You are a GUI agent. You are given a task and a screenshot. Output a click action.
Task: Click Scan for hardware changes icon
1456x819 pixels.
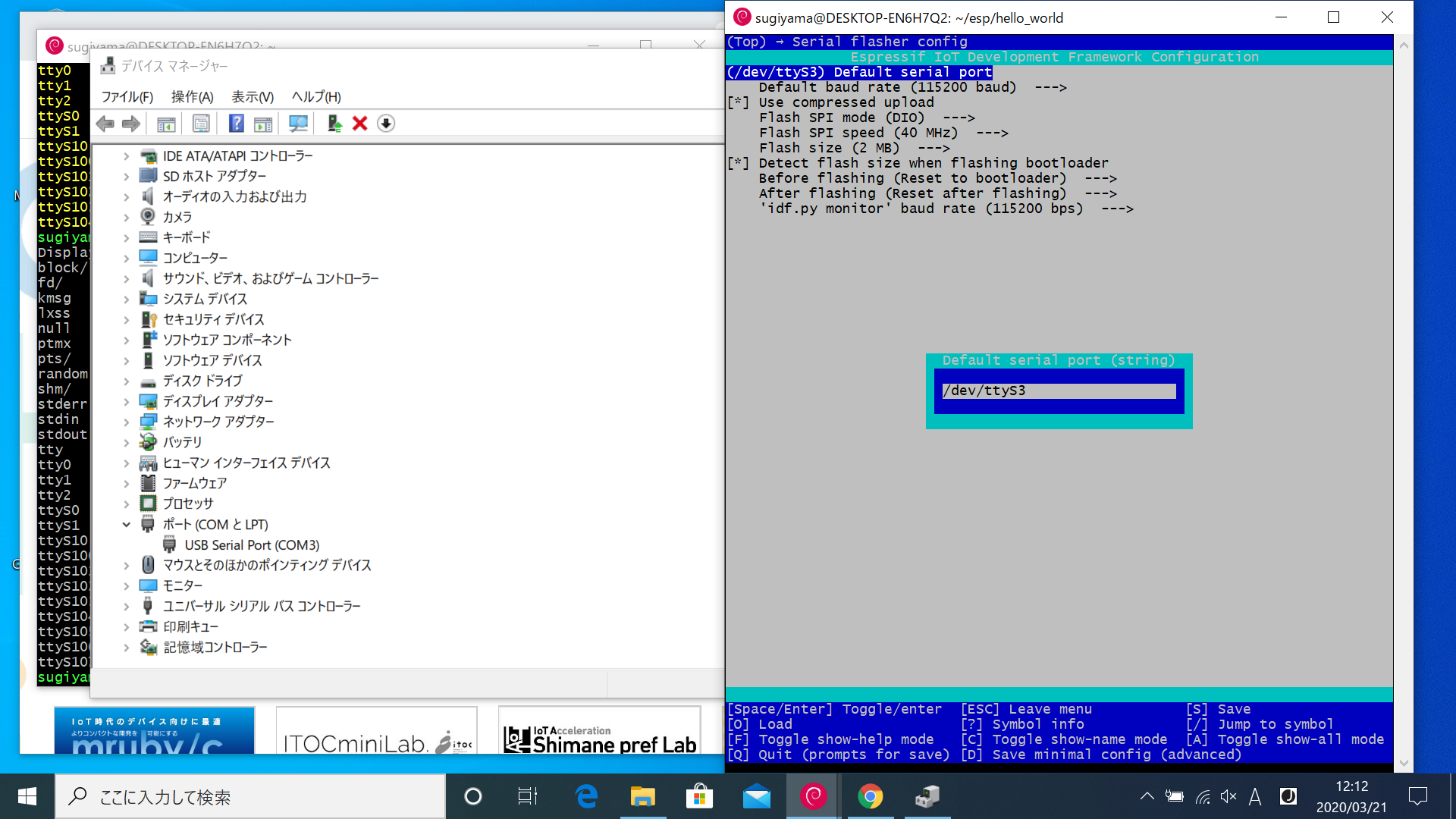tap(298, 124)
